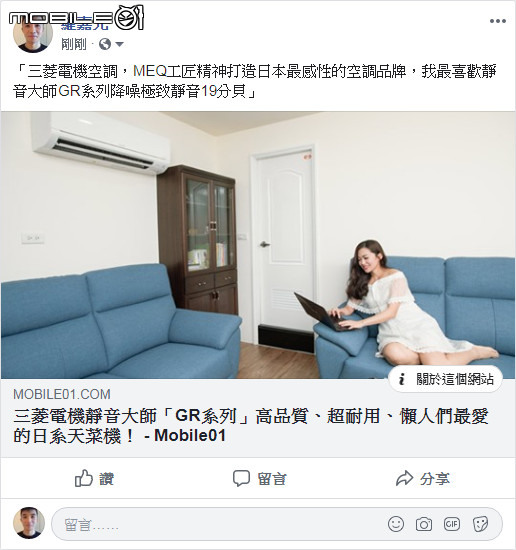Open the emoji smiley picker
This screenshot has height=550, width=516.
pyautogui.click(x=396, y=524)
